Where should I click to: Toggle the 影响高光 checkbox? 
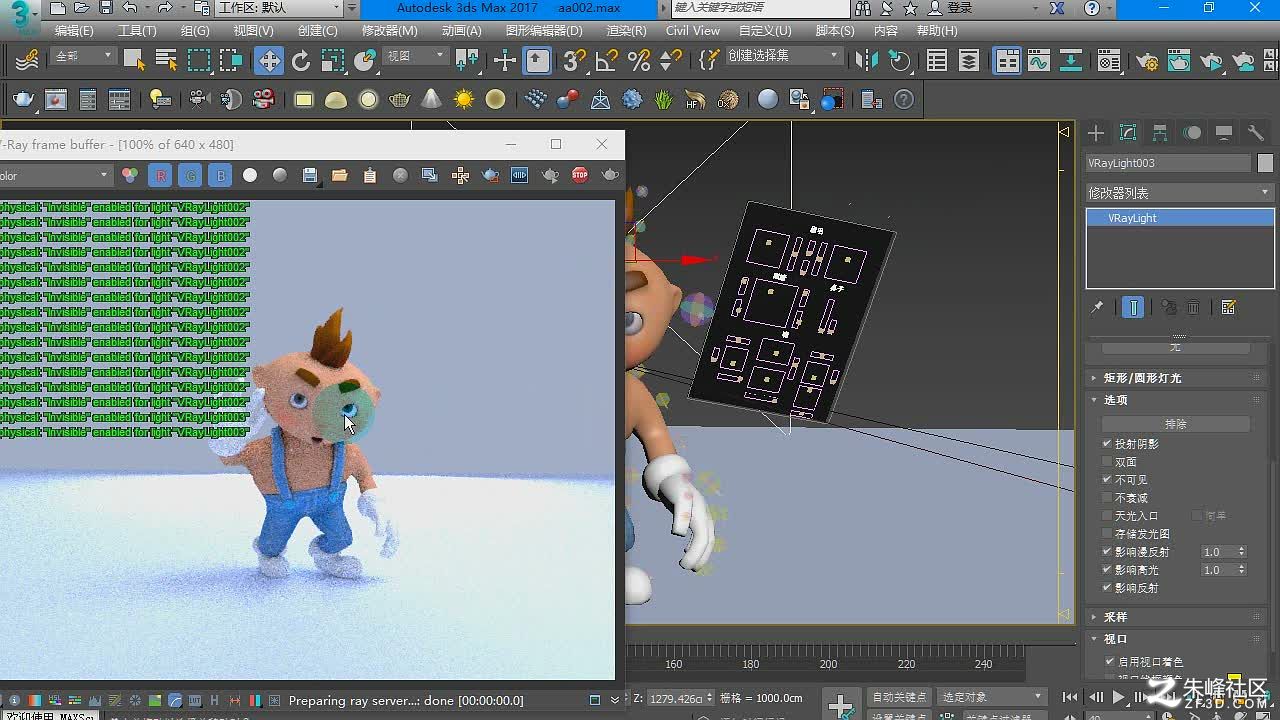click(x=1107, y=570)
